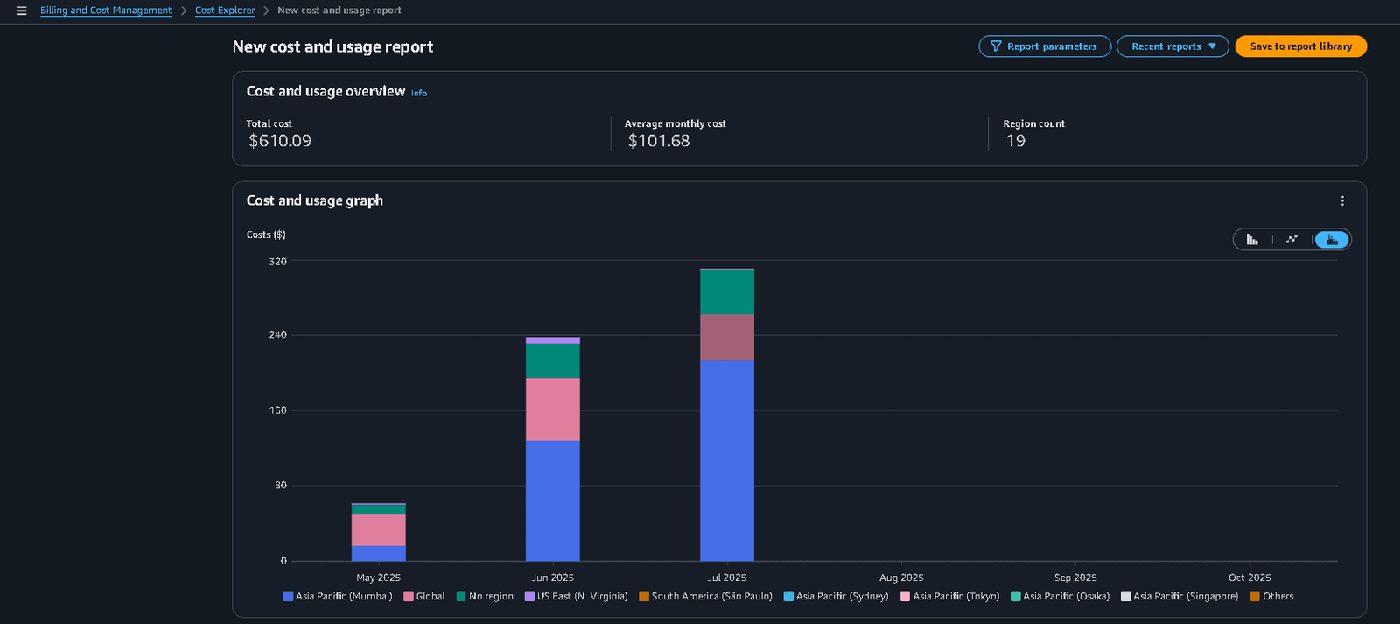Switch to grouped bar chart view
The height and width of the screenshot is (624, 1400).
click(1252, 239)
